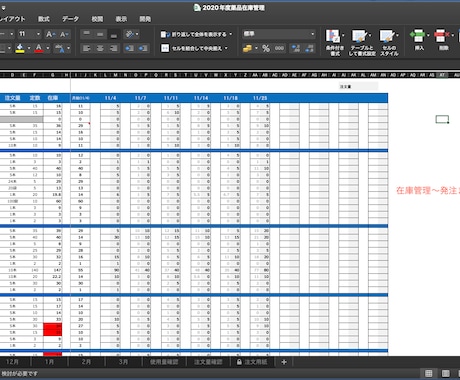This screenshot has height=380, width=460.
Task: Click the decrease indent icon
Action: [x=129, y=48]
